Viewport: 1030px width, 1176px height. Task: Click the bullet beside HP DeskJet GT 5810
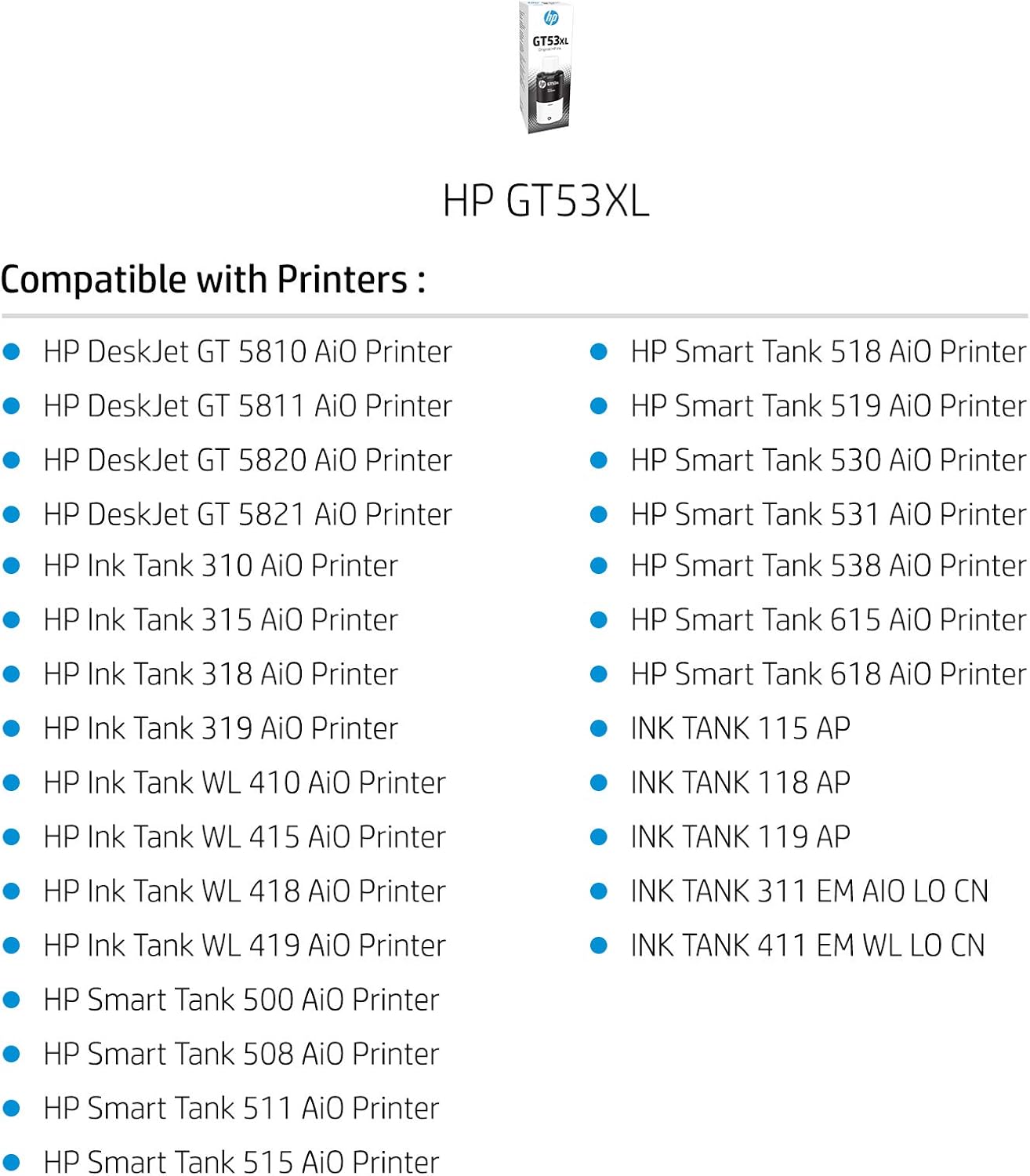[12, 352]
